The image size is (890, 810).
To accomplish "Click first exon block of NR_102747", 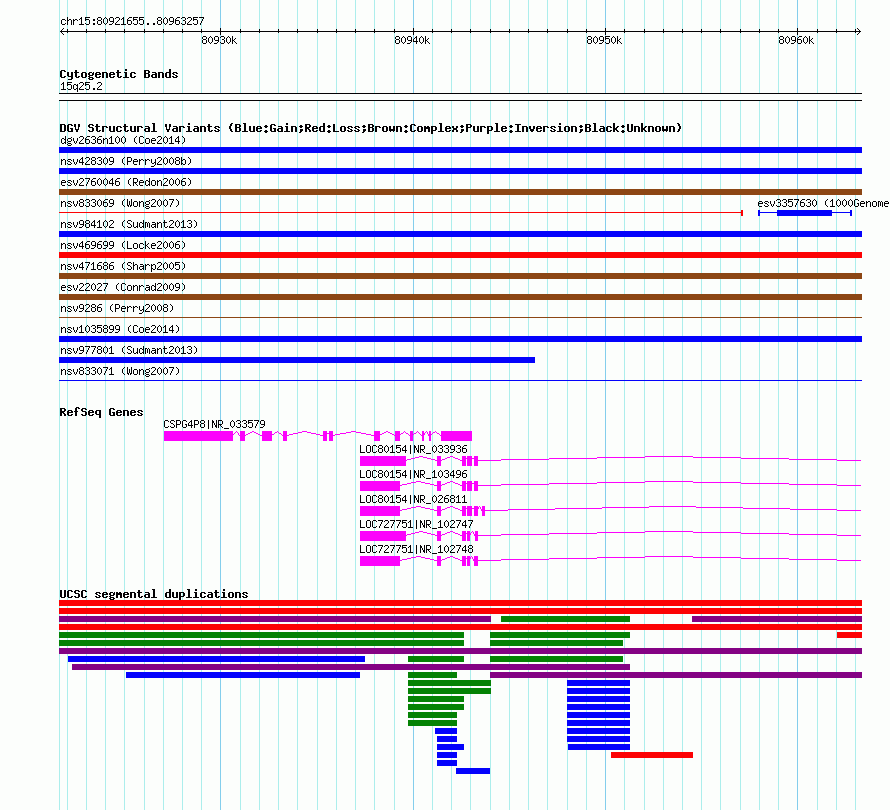I will (x=383, y=536).
